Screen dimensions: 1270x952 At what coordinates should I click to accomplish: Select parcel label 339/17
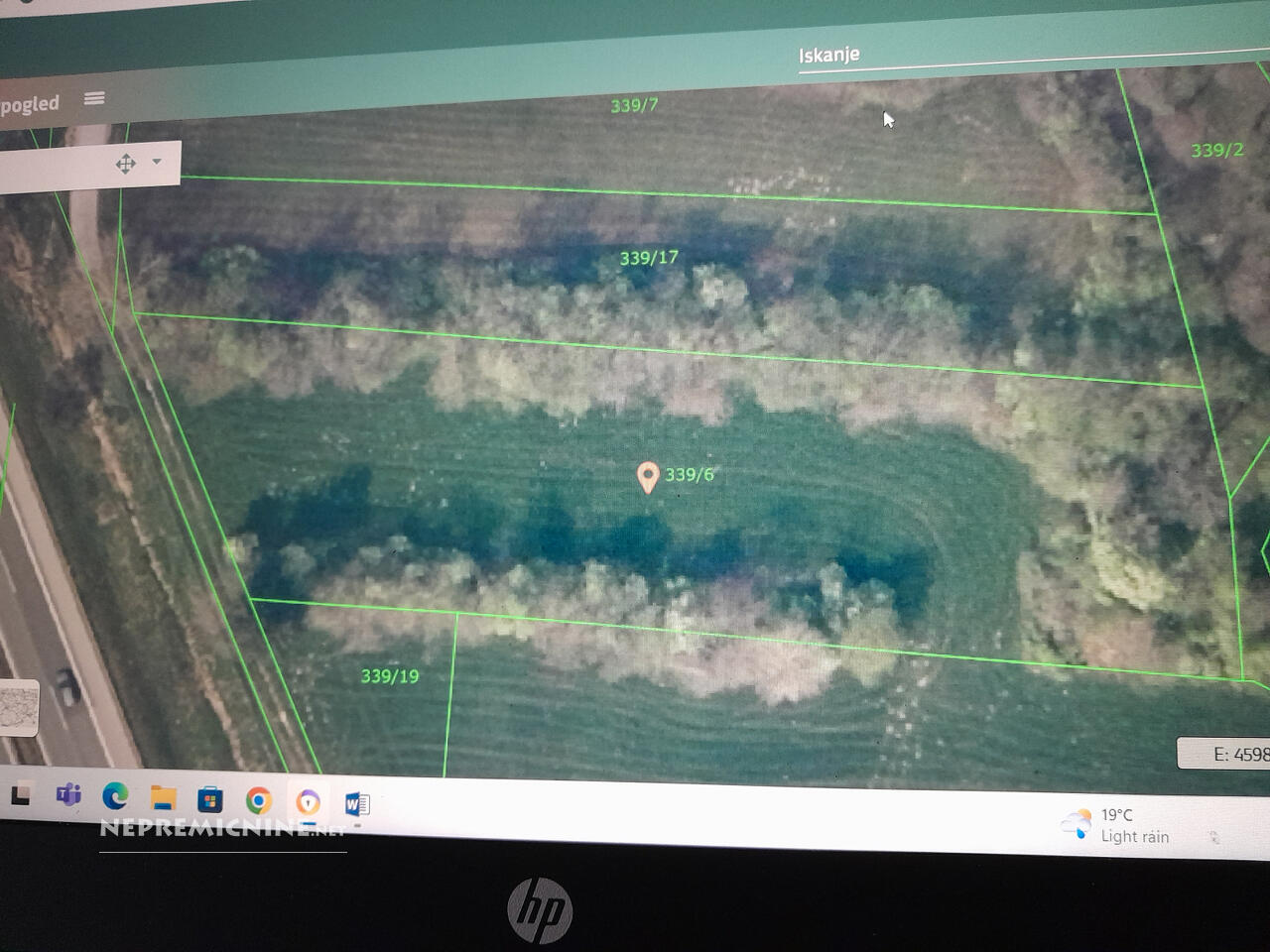click(649, 258)
